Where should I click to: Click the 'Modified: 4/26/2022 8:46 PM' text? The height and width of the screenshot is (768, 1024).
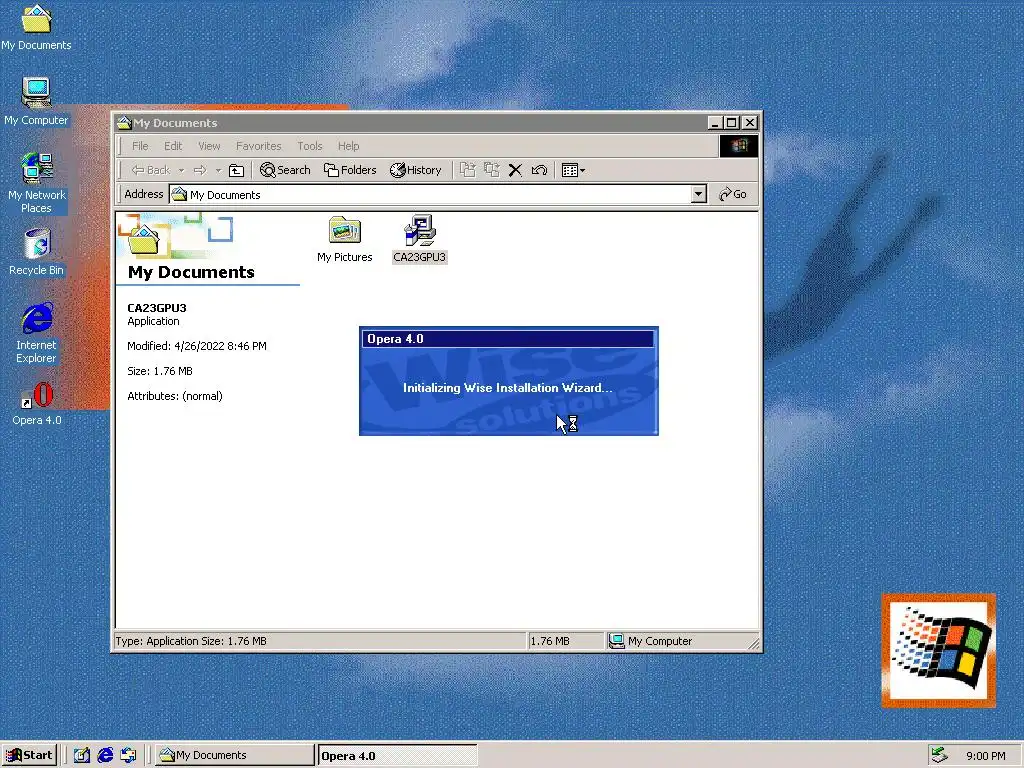tap(197, 346)
